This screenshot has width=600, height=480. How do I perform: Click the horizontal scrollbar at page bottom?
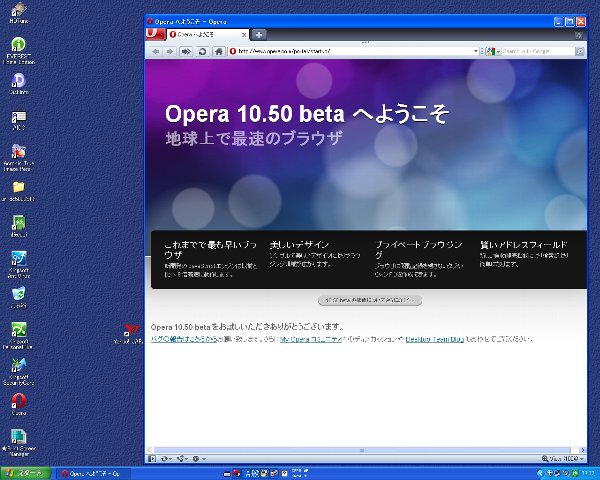(365, 449)
